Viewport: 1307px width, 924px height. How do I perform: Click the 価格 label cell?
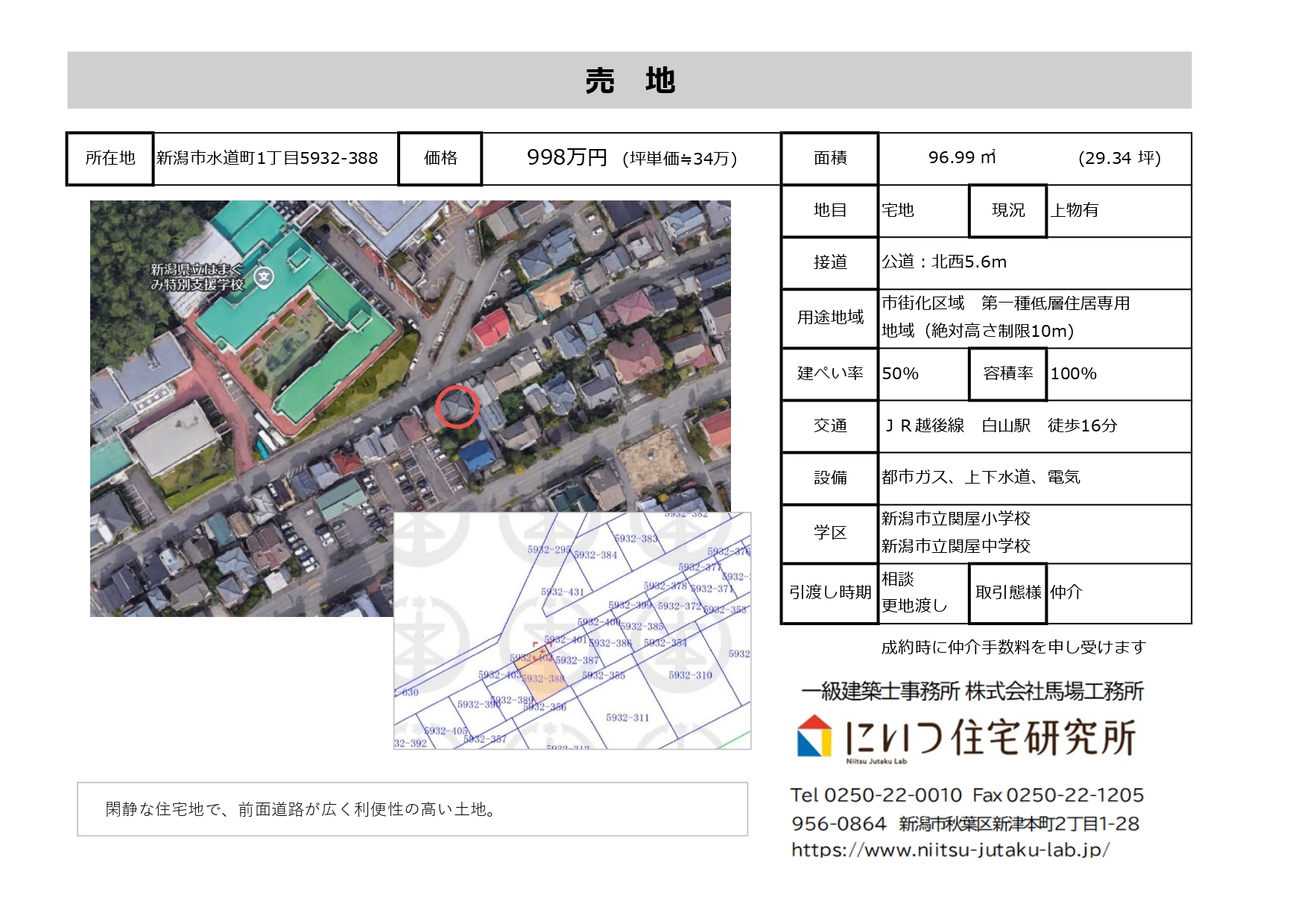click(x=440, y=158)
